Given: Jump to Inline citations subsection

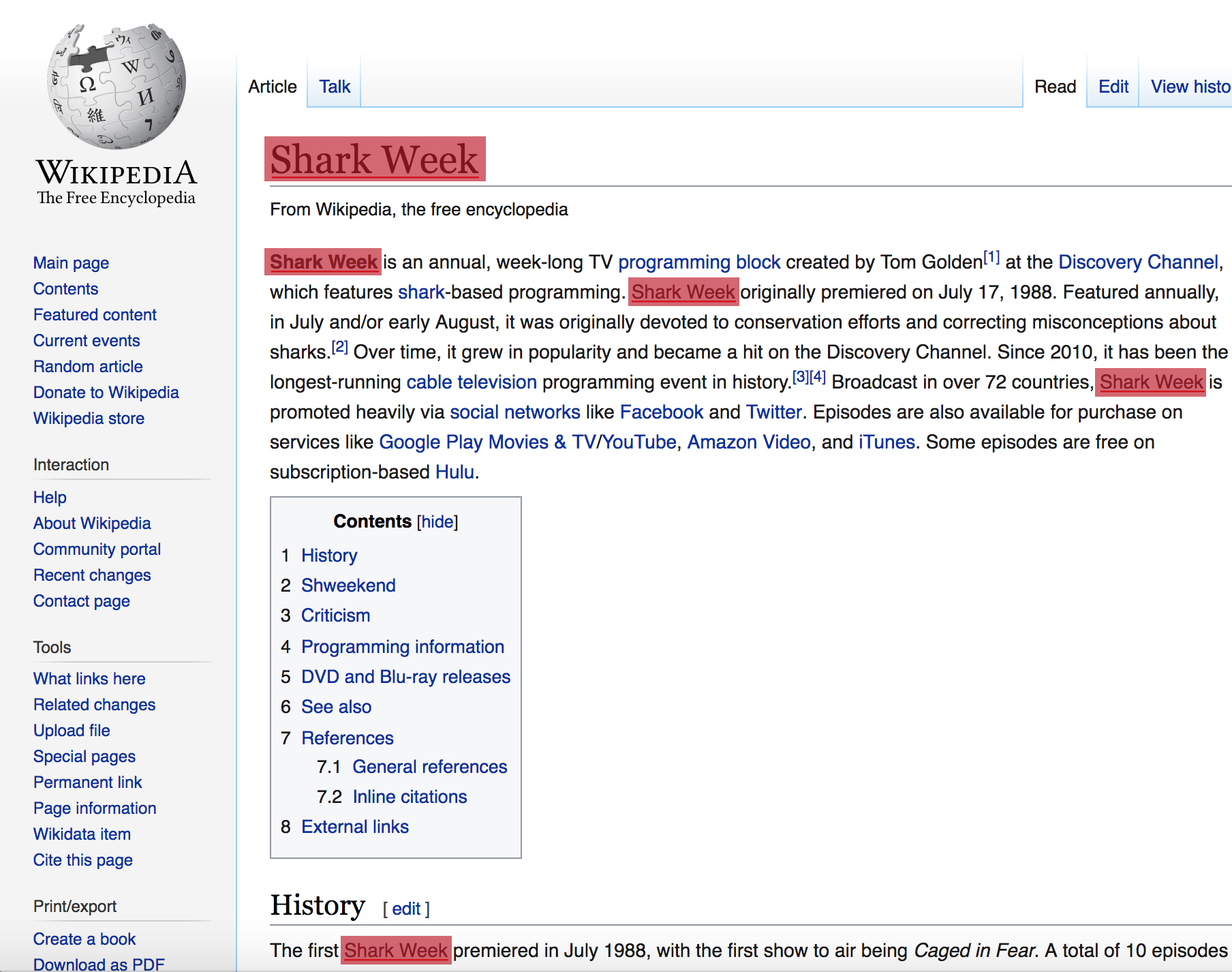Looking at the screenshot, I should [x=410, y=797].
